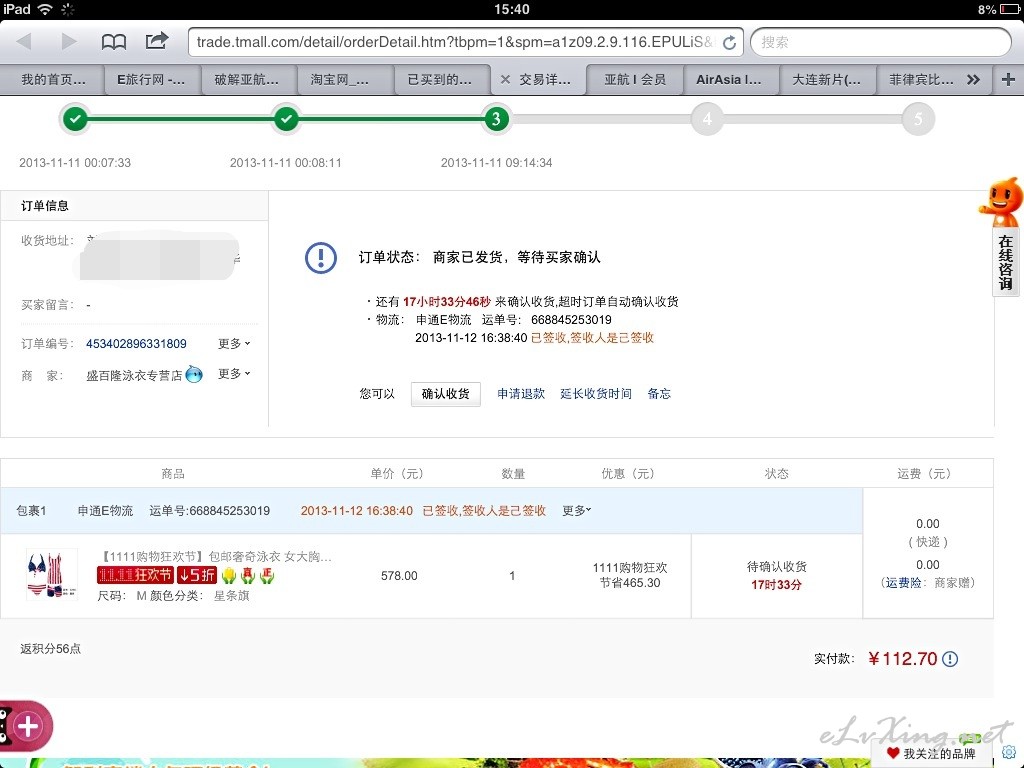This screenshot has height=768, width=1024.
Task: Open order number 453402896331809 link
Action: pos(136,344)
